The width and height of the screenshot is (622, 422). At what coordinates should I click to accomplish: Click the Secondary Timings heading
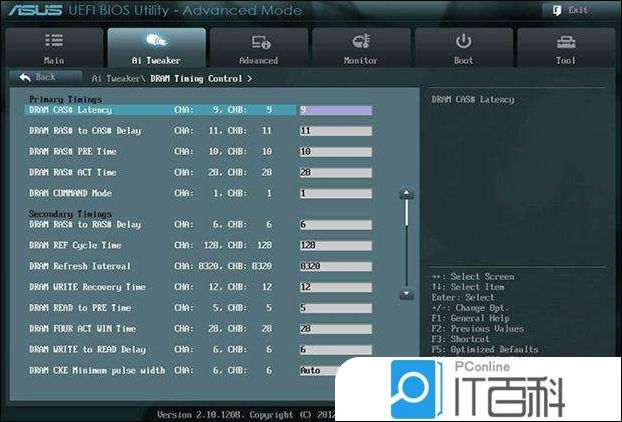(70, 214)
